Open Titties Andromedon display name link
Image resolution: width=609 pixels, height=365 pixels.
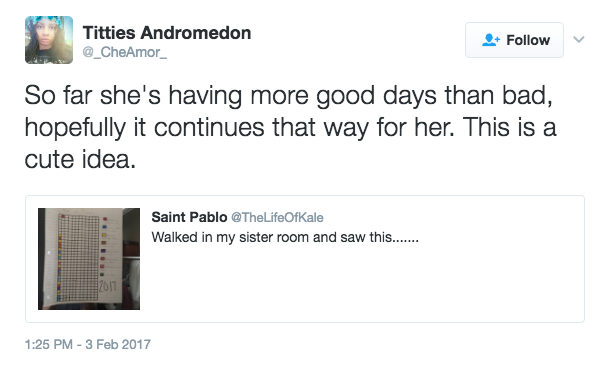(167, 33)
